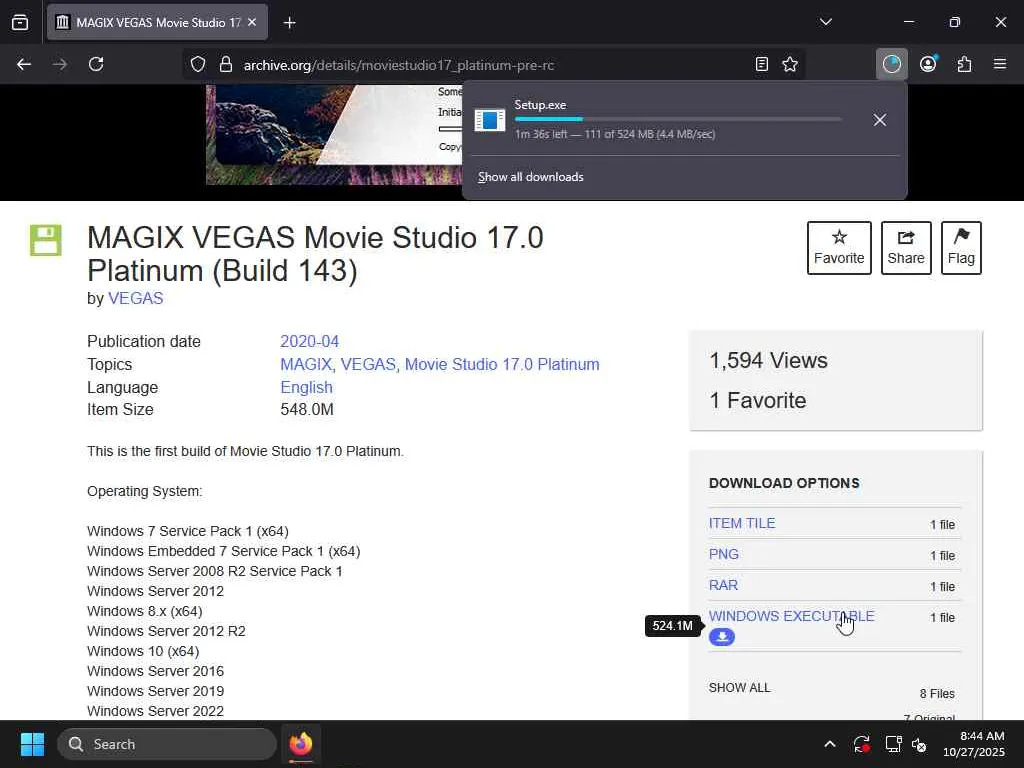Image resolution: width=1024 pixels, height=768 pixels.
Task: Open the 2020-04 publication date link
Action: click(x=310, y=342)
